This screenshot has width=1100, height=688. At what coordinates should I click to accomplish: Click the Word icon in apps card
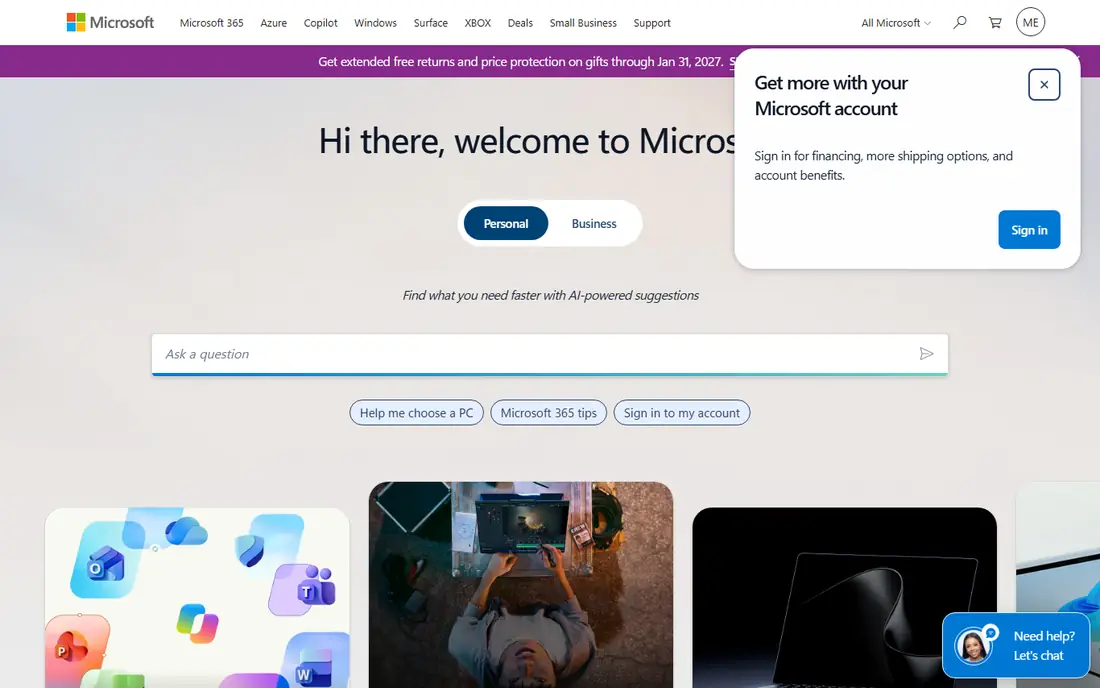(314, 666)
